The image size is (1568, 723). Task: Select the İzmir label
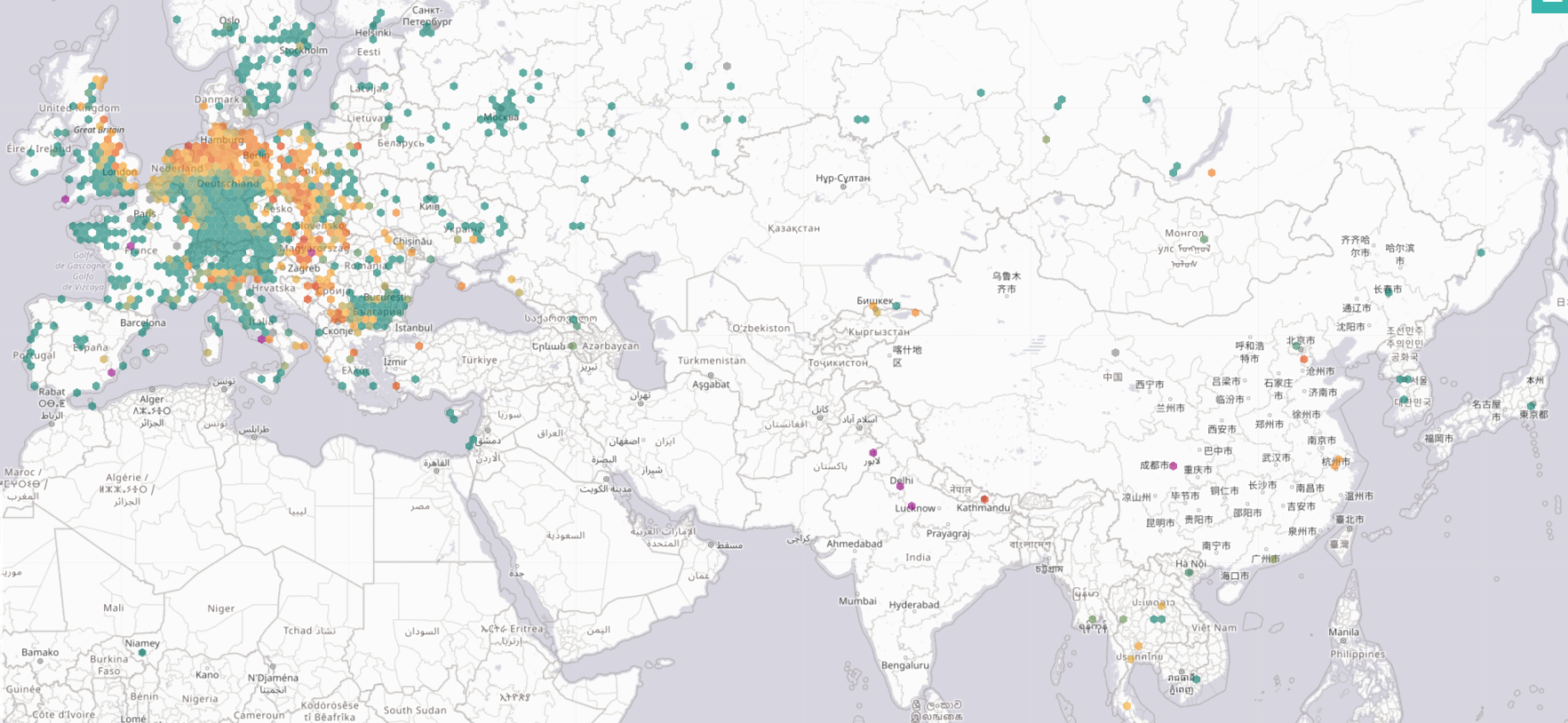(395, 361)
